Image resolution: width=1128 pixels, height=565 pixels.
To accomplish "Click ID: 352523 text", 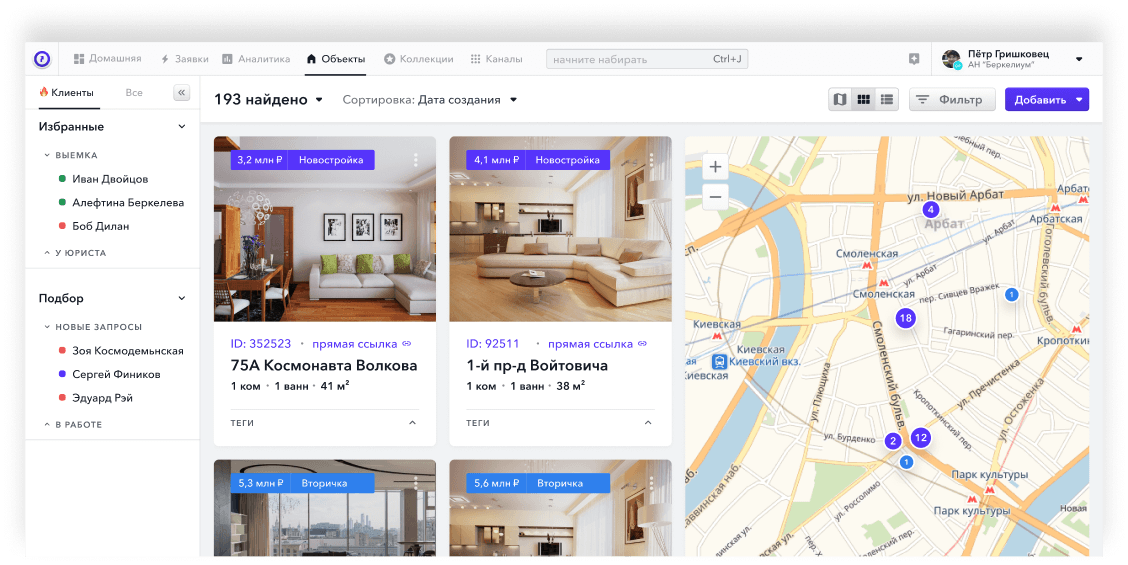I will coord(260,344).
